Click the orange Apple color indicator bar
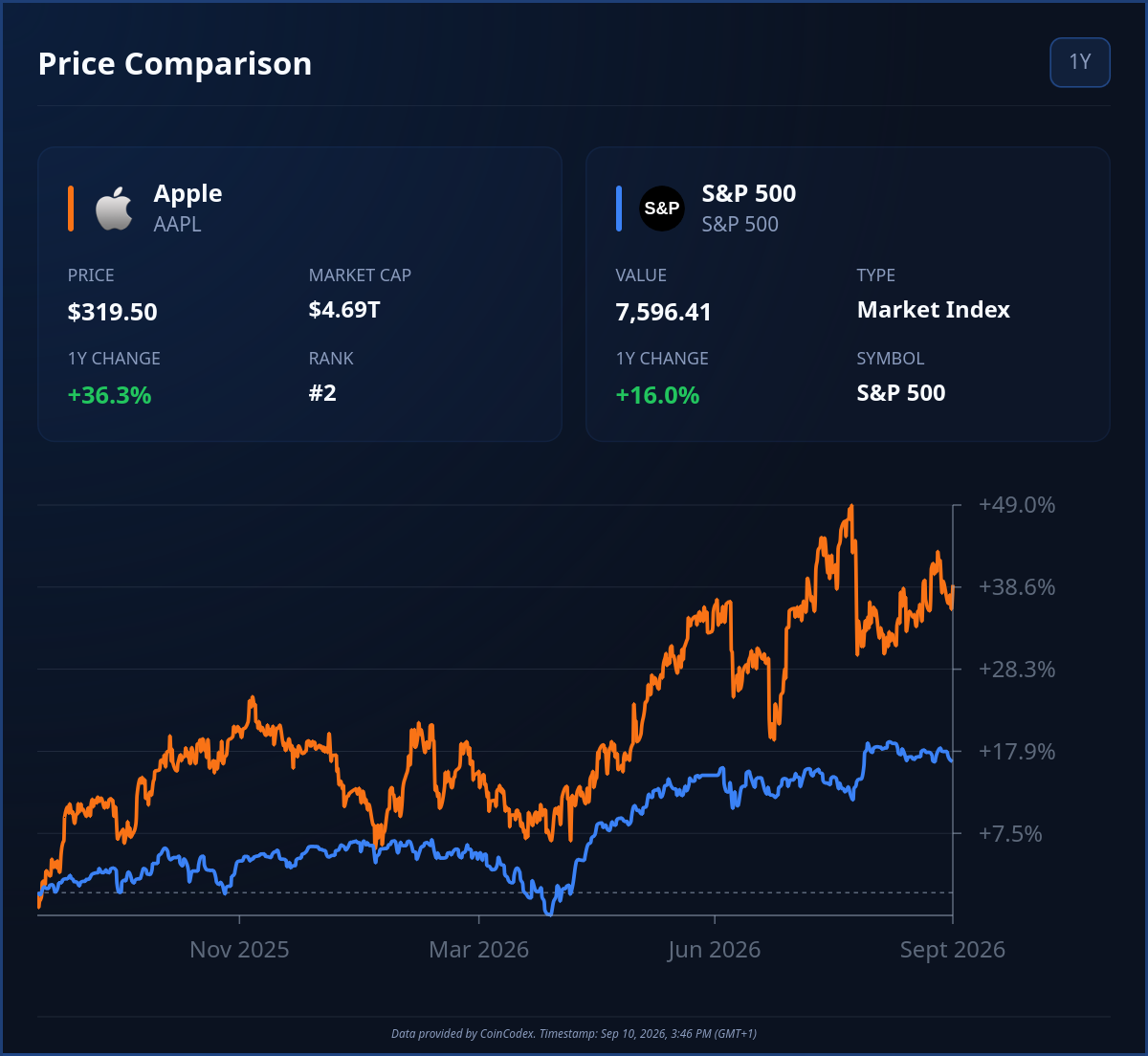The height and width of the screenshot is (1056, 1148). 71,209
